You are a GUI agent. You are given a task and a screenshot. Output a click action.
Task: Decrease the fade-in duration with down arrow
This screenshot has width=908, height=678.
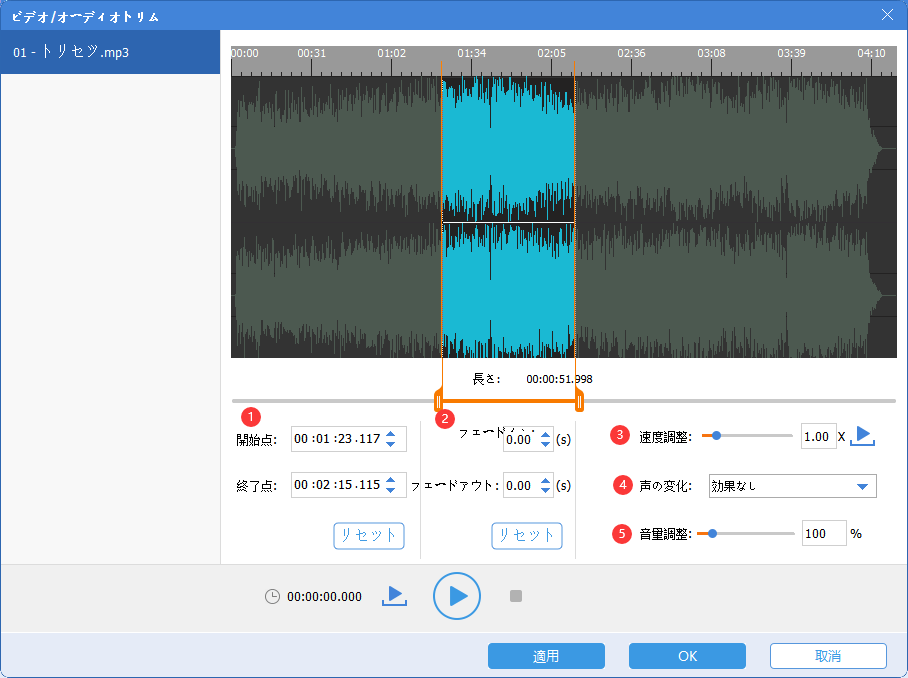click(x=545, y=444)
